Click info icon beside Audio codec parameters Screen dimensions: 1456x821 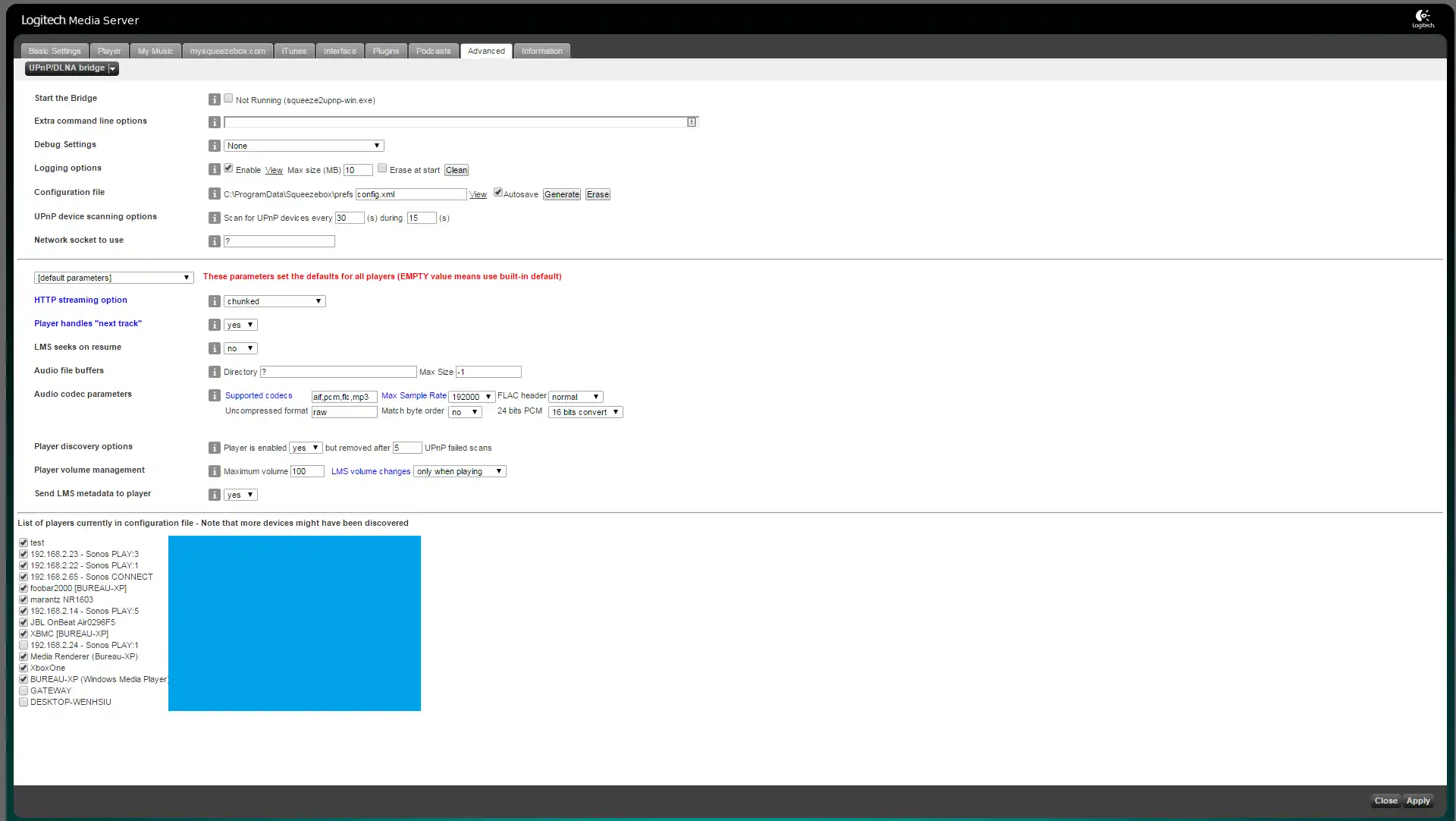215,395
